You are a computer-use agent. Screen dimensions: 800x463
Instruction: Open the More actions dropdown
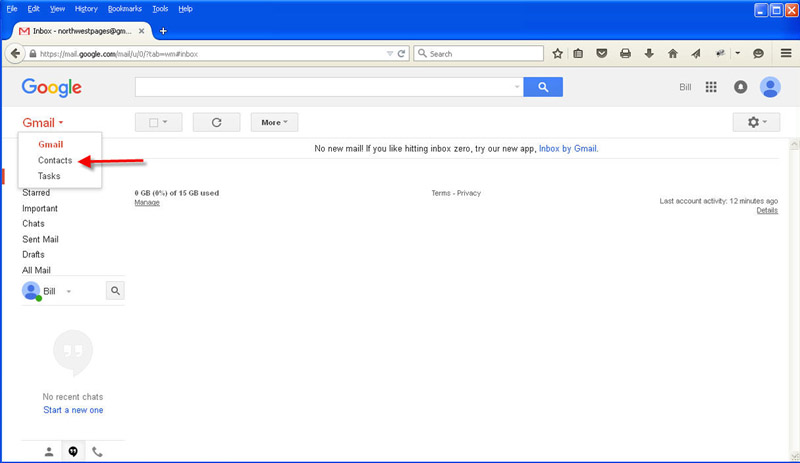274,123
